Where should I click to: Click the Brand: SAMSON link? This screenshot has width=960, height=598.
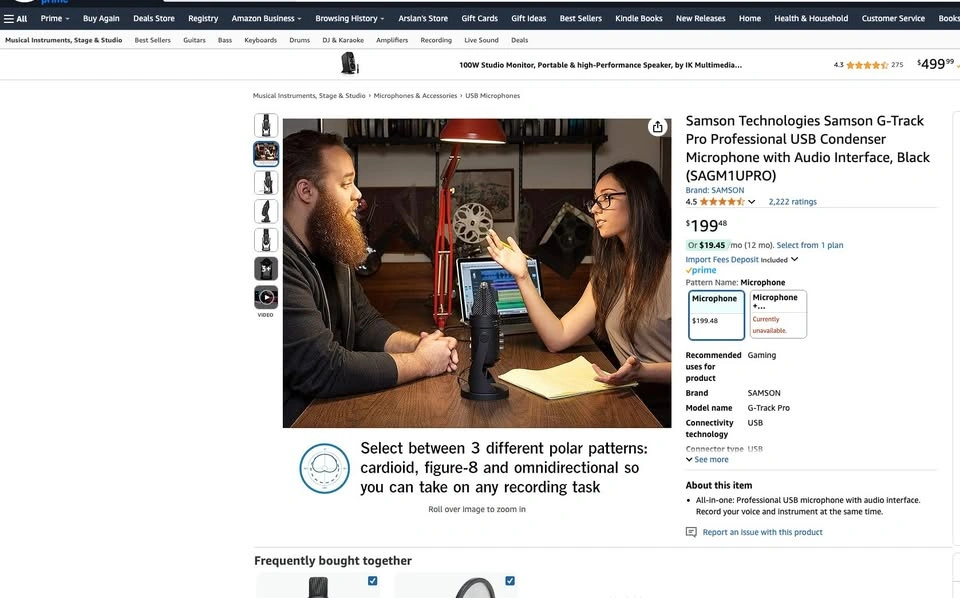click(x=714, y=190)
